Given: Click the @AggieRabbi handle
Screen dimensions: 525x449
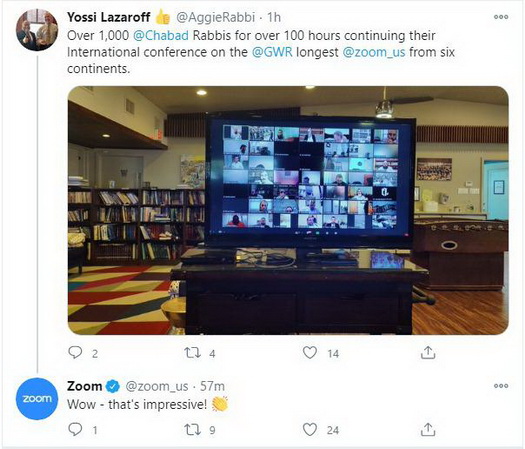Looking at the screenshot, I should click(x=215, y=17).
